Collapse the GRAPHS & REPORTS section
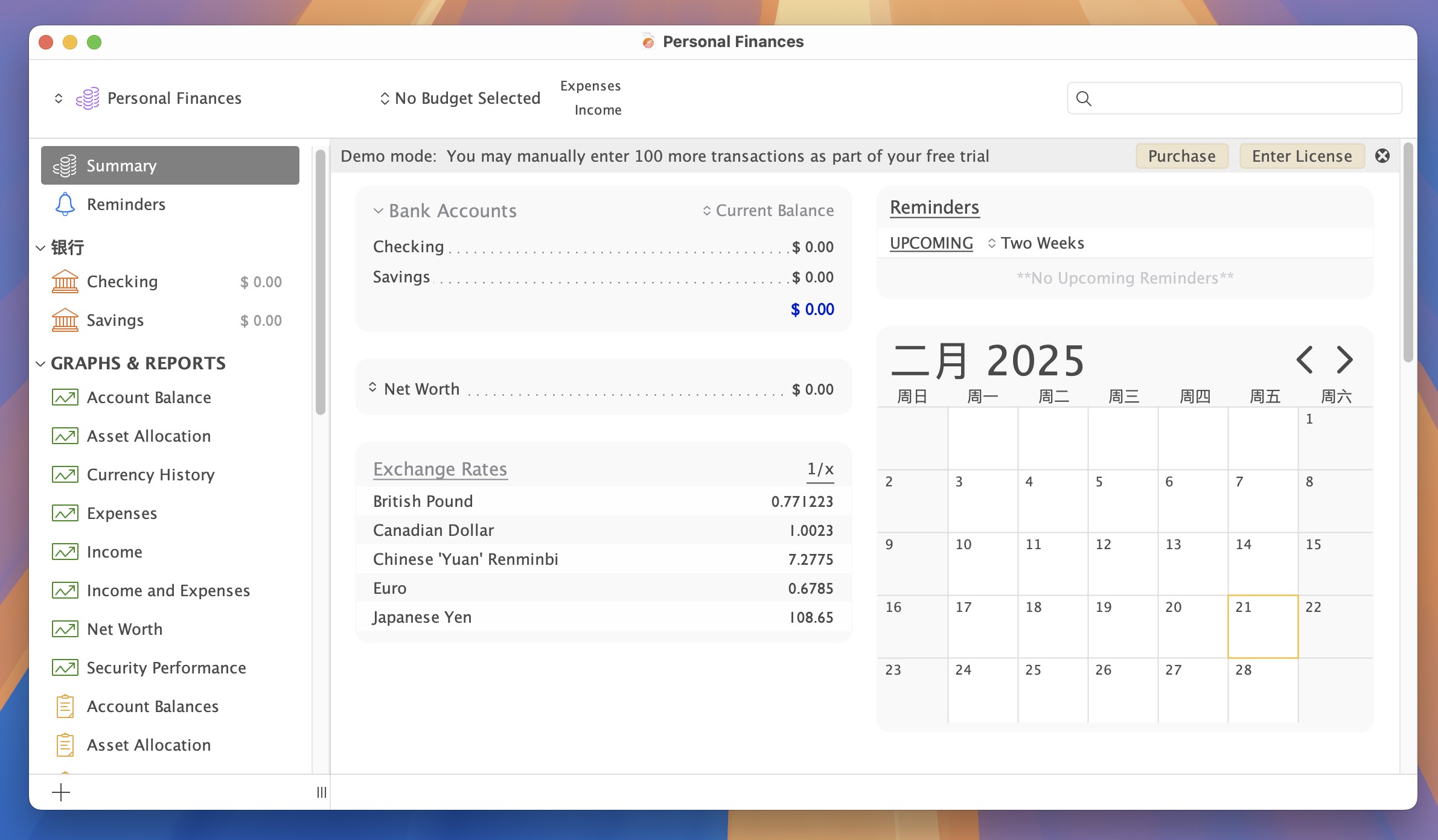The width and height of the screenshot is (1438, 840). click(40, 364)
